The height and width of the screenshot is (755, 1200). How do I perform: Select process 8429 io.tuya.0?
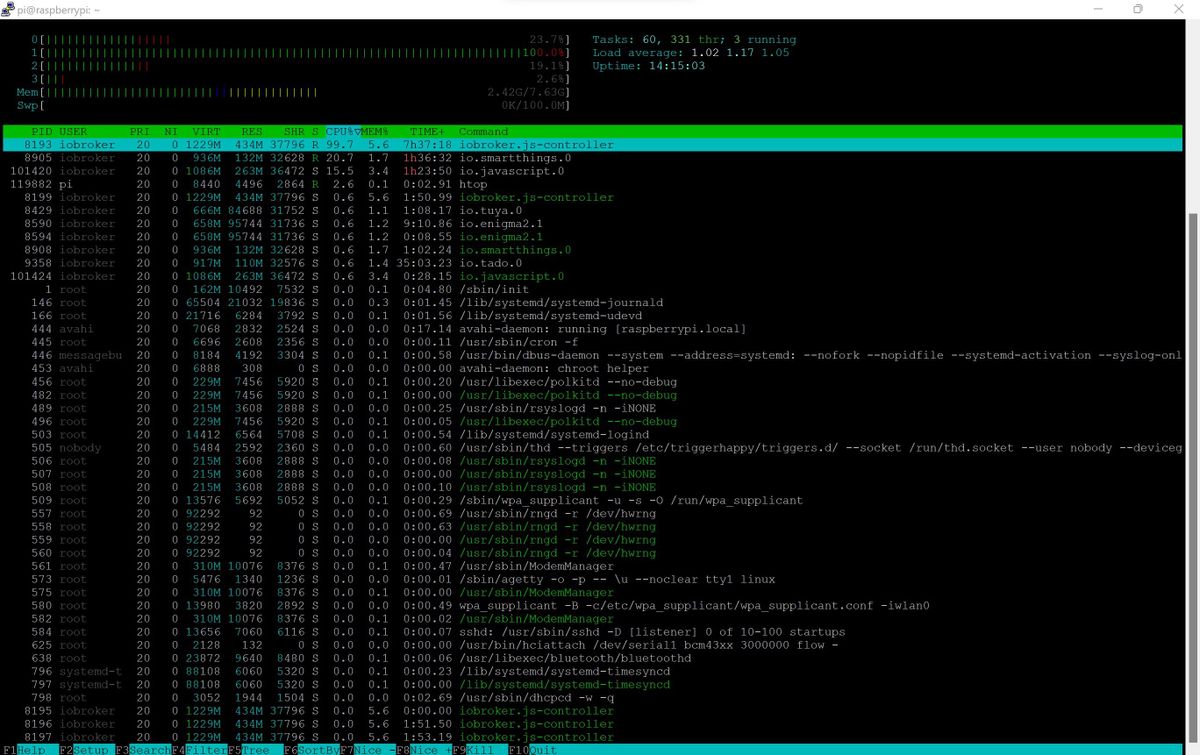tap(592, 211)
